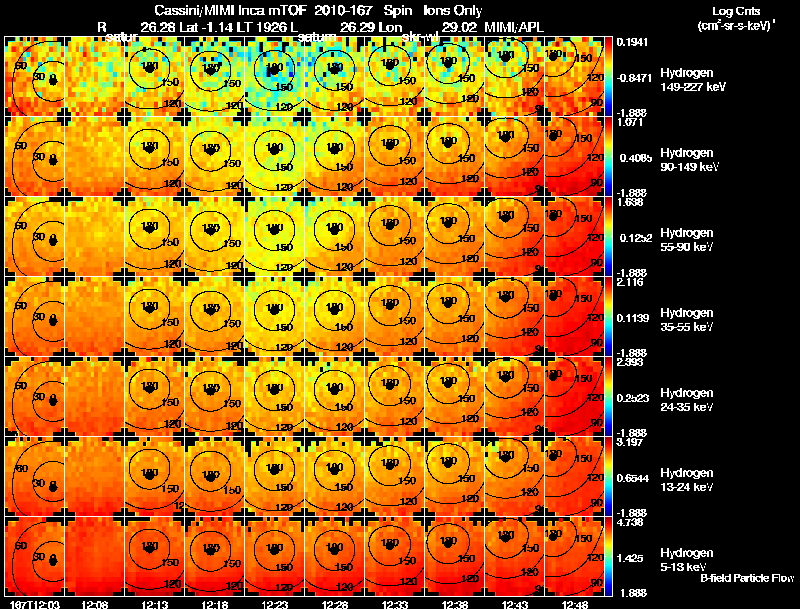This screenshot has height=609, width=800.
Task: Click the "12:33" time axis label
Action: [394, 604]
